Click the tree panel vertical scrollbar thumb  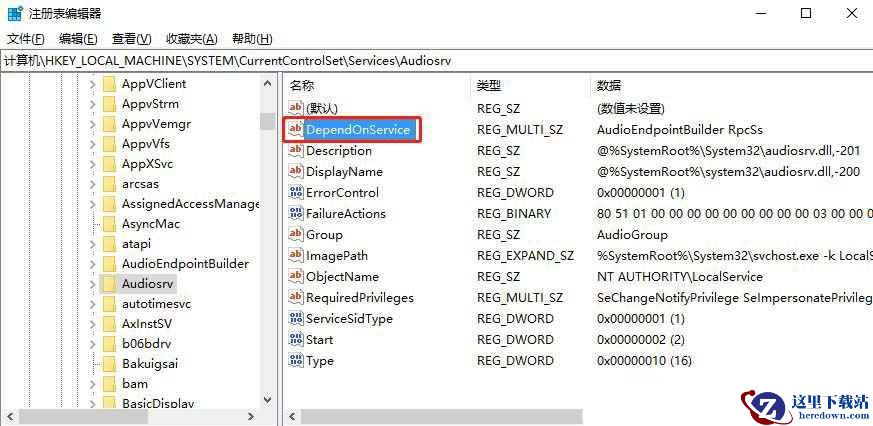267,121
